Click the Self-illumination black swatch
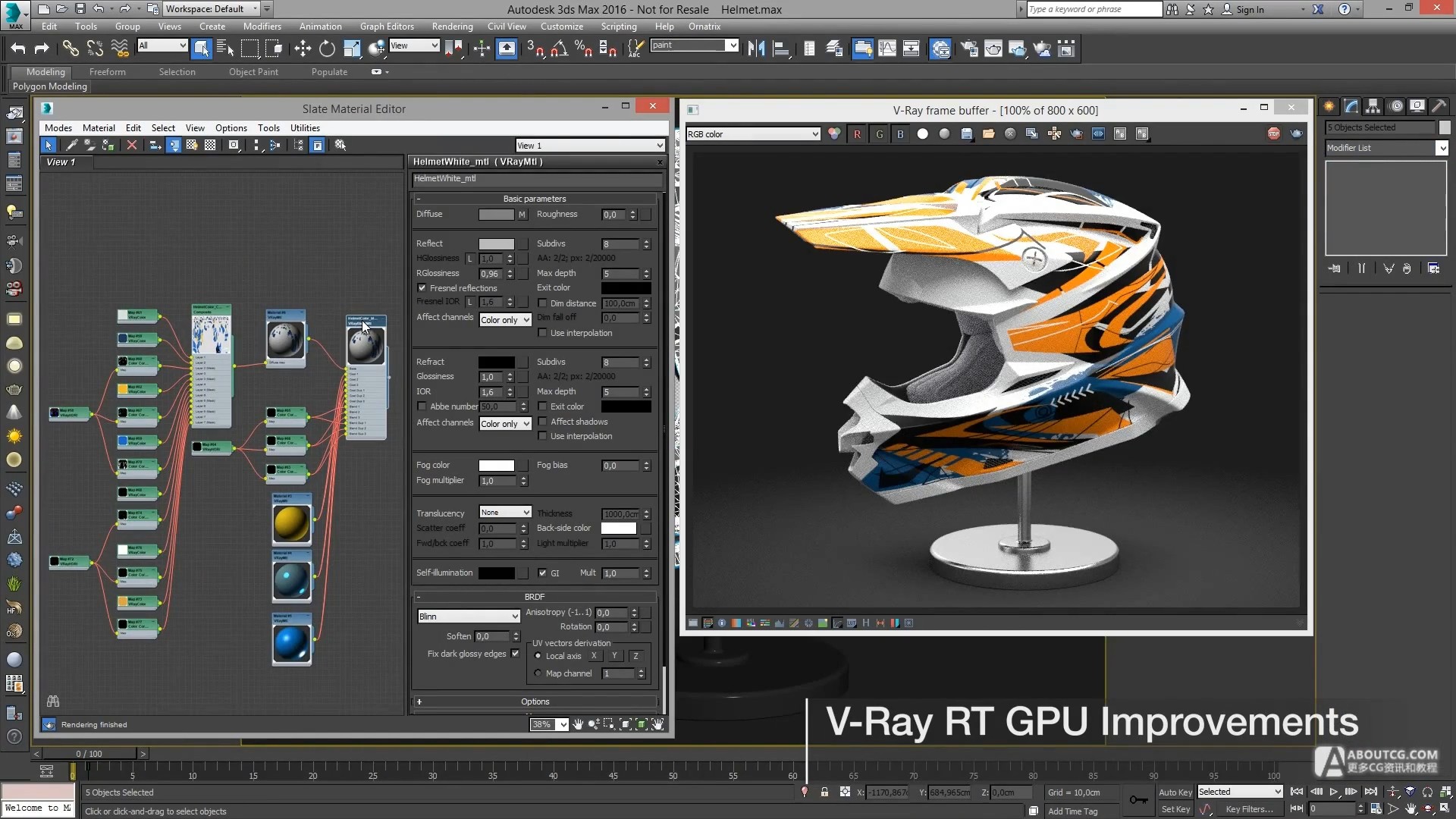1456x819 pixels. [496, 573]
